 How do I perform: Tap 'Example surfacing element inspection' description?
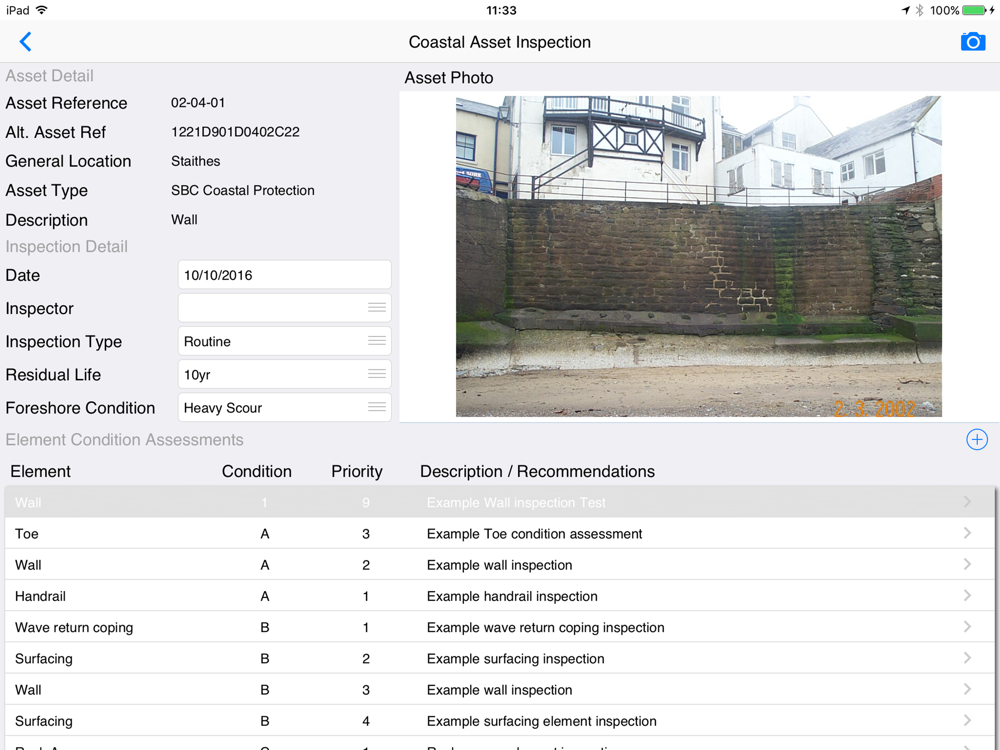pyautogui.click(x=541, y=721)
